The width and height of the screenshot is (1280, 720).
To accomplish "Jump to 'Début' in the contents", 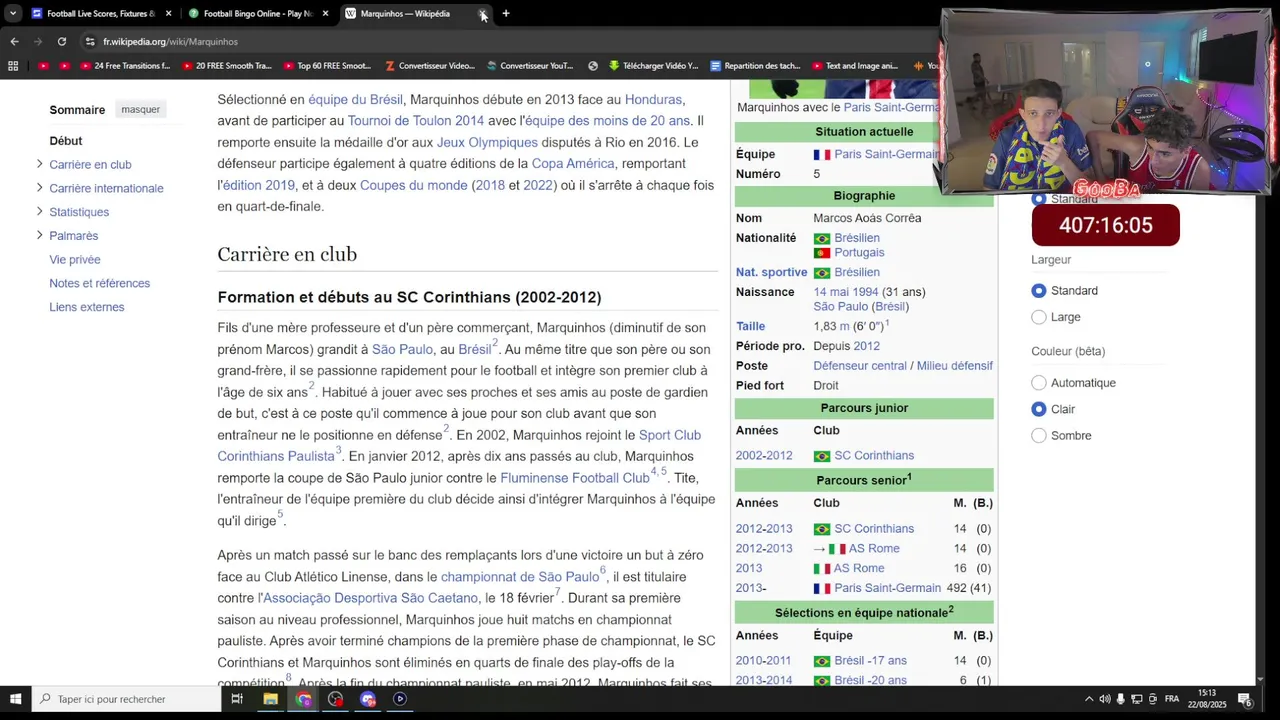I will pos(66,141).
